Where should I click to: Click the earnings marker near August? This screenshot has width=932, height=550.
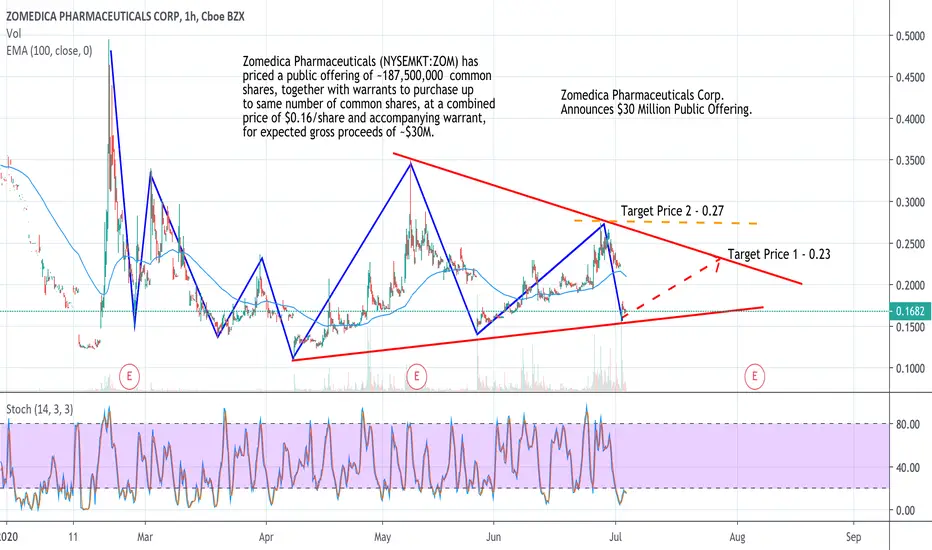755,376
